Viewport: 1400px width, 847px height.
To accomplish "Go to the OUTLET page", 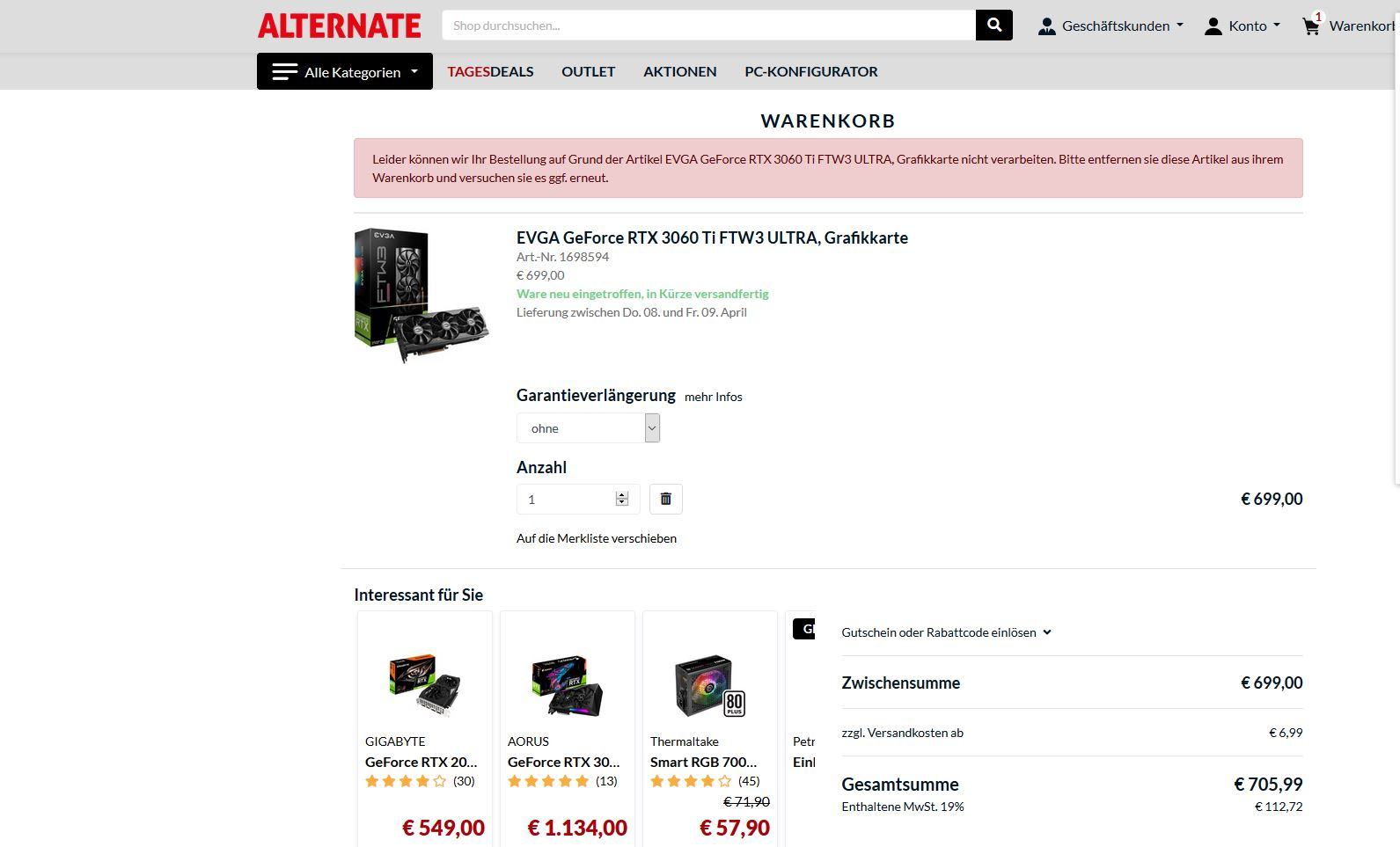I will coord(589,71).
